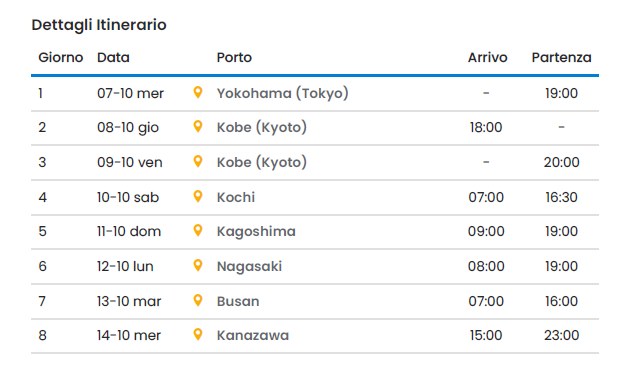Viewport: 635px width, 373px height.
Task: Click the Dettagli Itinerario heading
Action: pyautogui.click(x=99, y=25)
